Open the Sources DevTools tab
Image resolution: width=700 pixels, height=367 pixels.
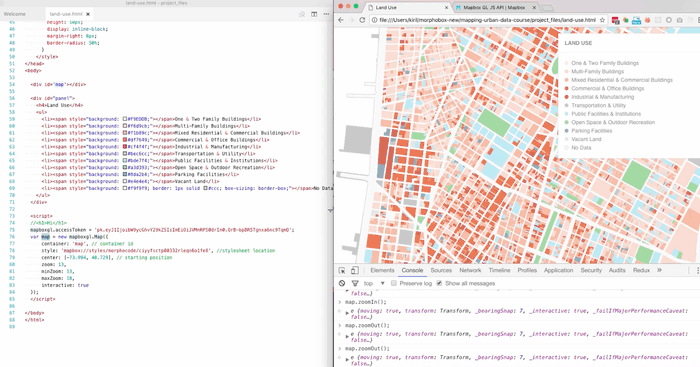click(x=441, y=270)
